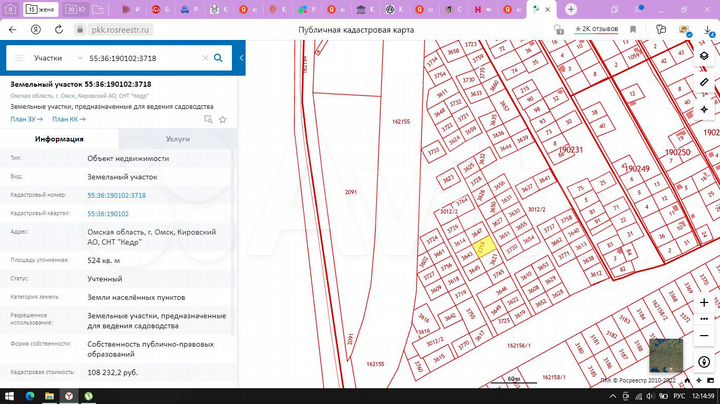Reload the page in browser
The image size is (720, 404).
pos(59,29)
